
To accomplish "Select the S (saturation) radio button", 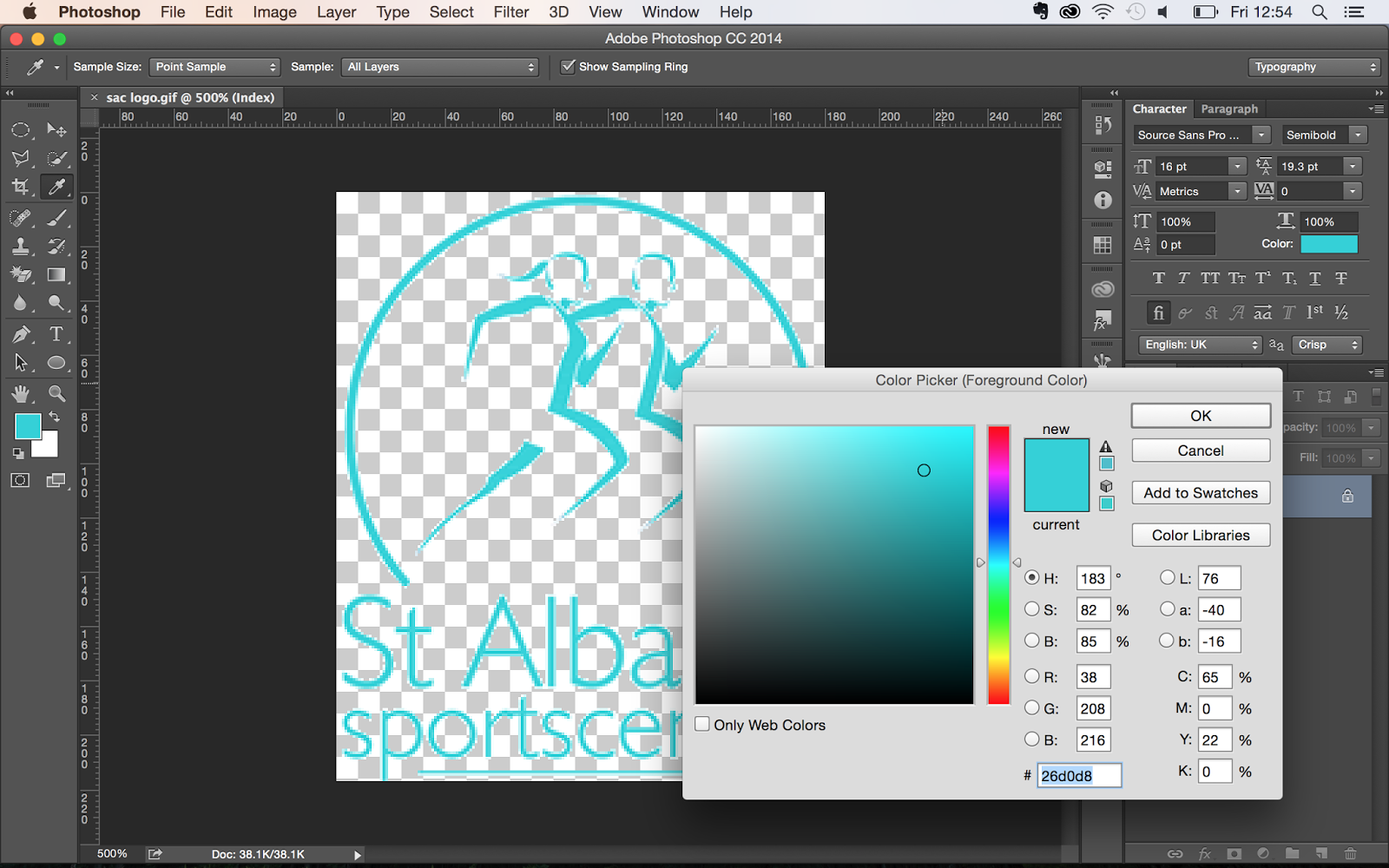I will click(1032, 609).
